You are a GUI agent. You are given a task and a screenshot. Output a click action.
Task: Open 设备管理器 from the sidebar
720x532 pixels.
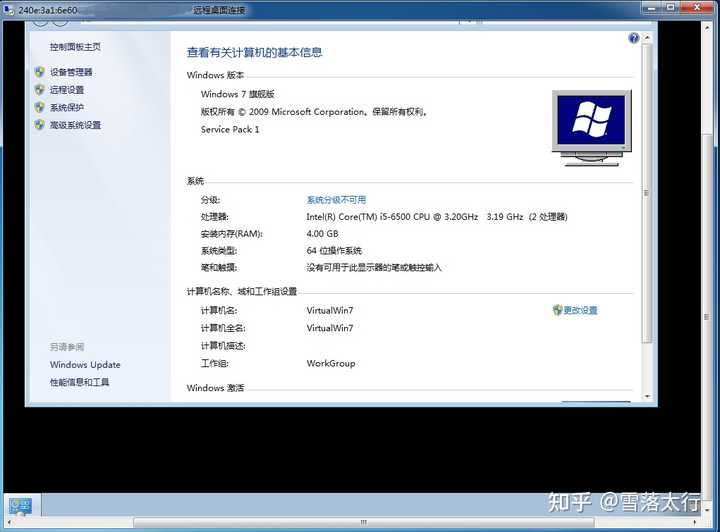pos(71,72)
